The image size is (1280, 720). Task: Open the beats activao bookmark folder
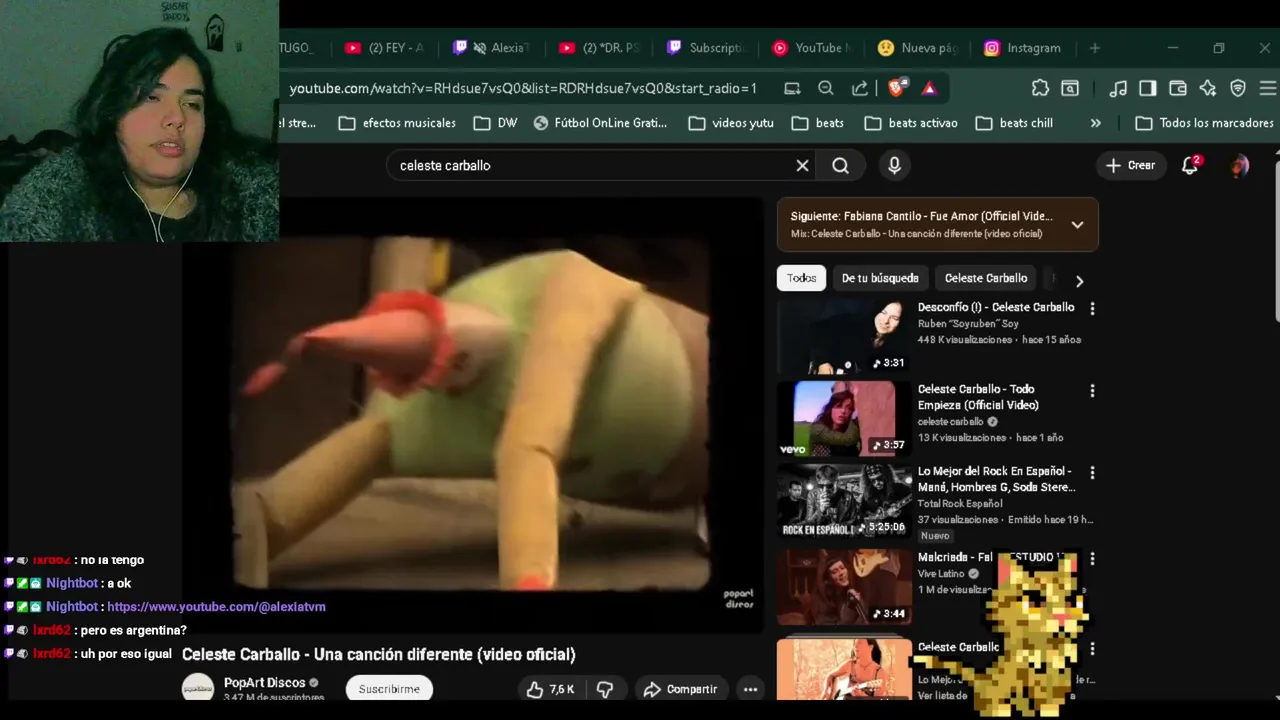click(x=911, y=123)
